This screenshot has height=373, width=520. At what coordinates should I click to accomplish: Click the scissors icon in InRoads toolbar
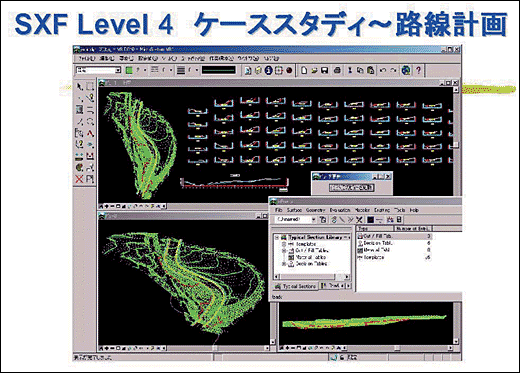(359, 220)
